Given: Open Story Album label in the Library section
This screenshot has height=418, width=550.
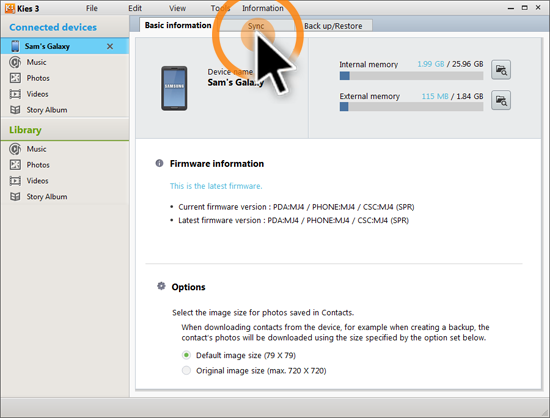Looking at the screenshot, I should pos(47,197).
